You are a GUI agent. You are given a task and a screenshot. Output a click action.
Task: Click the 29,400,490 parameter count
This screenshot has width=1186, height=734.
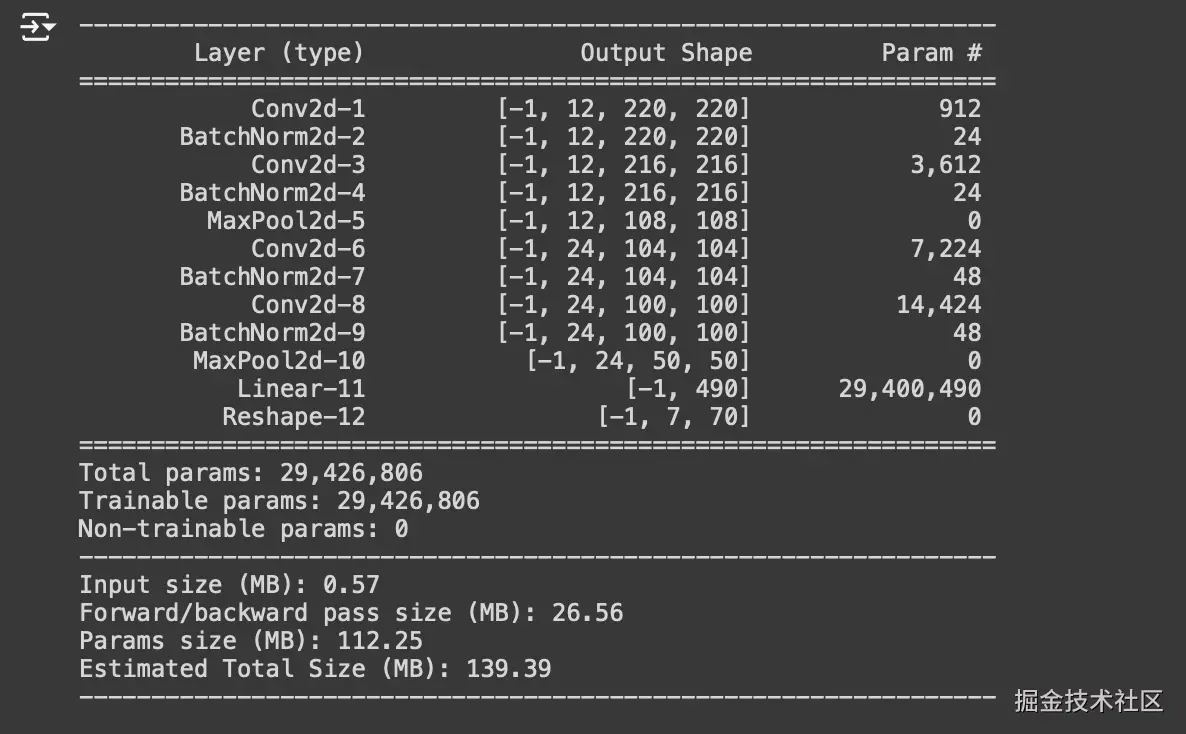point(909,388)
